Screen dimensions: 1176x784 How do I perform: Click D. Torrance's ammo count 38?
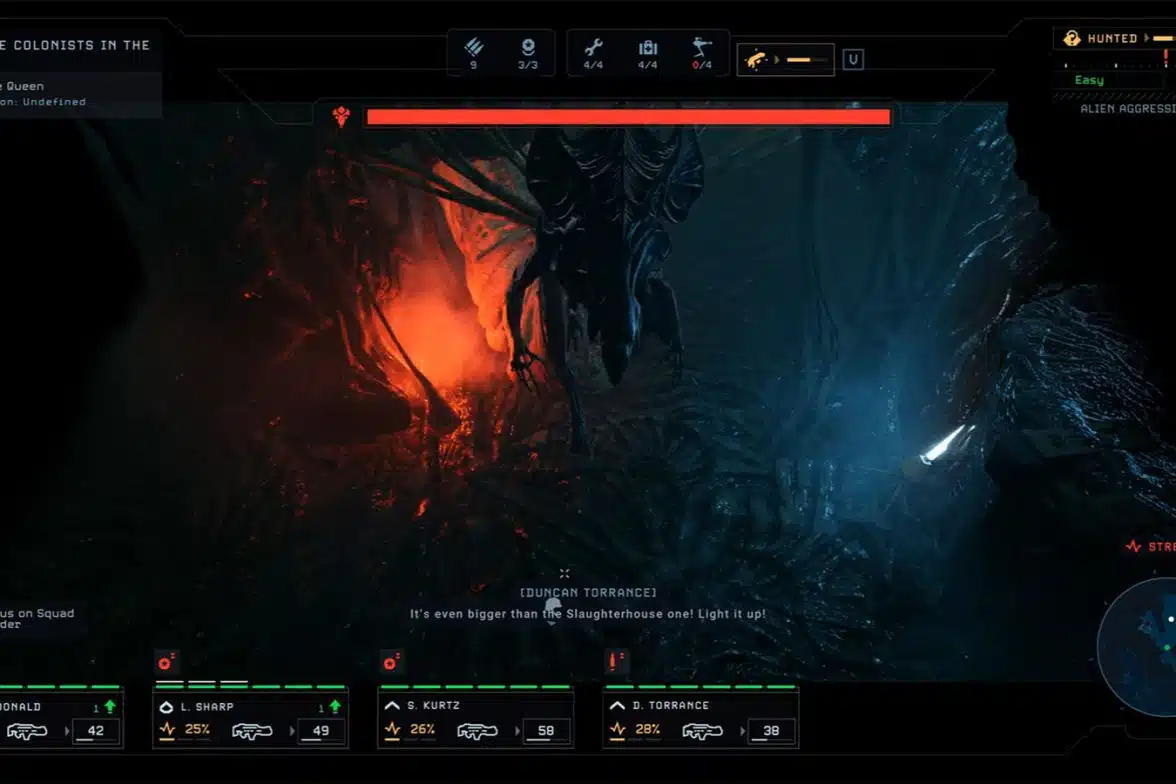tap(771, 731)
